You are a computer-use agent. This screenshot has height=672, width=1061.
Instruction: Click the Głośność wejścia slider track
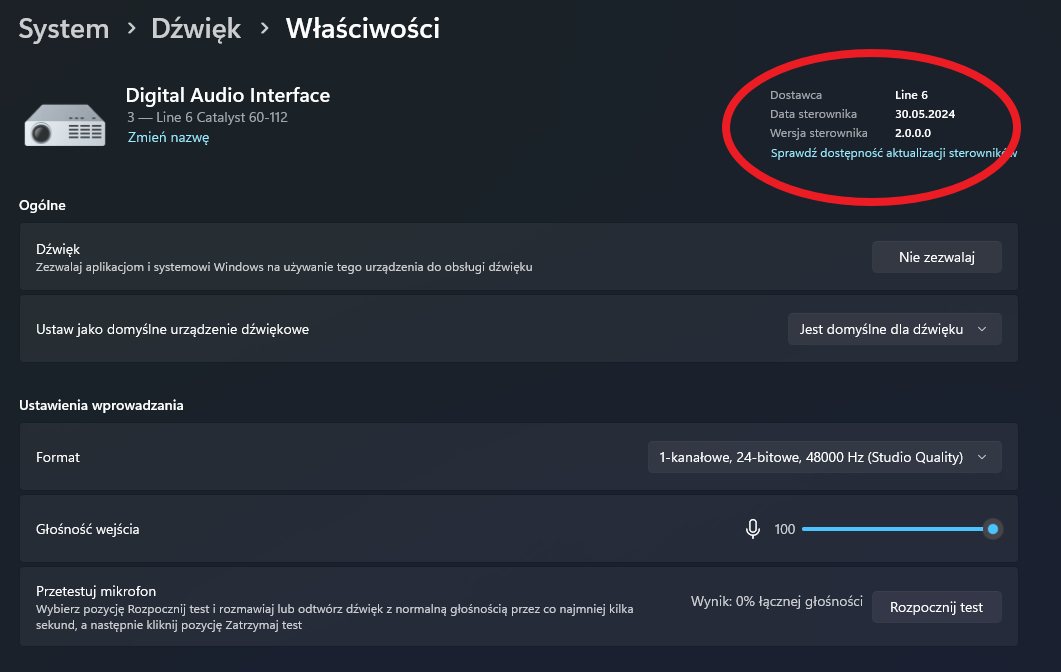coord(890,529)
